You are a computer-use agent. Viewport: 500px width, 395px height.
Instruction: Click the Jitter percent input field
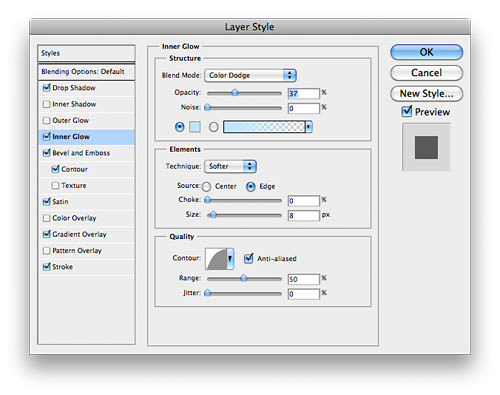tap(303, 294)
